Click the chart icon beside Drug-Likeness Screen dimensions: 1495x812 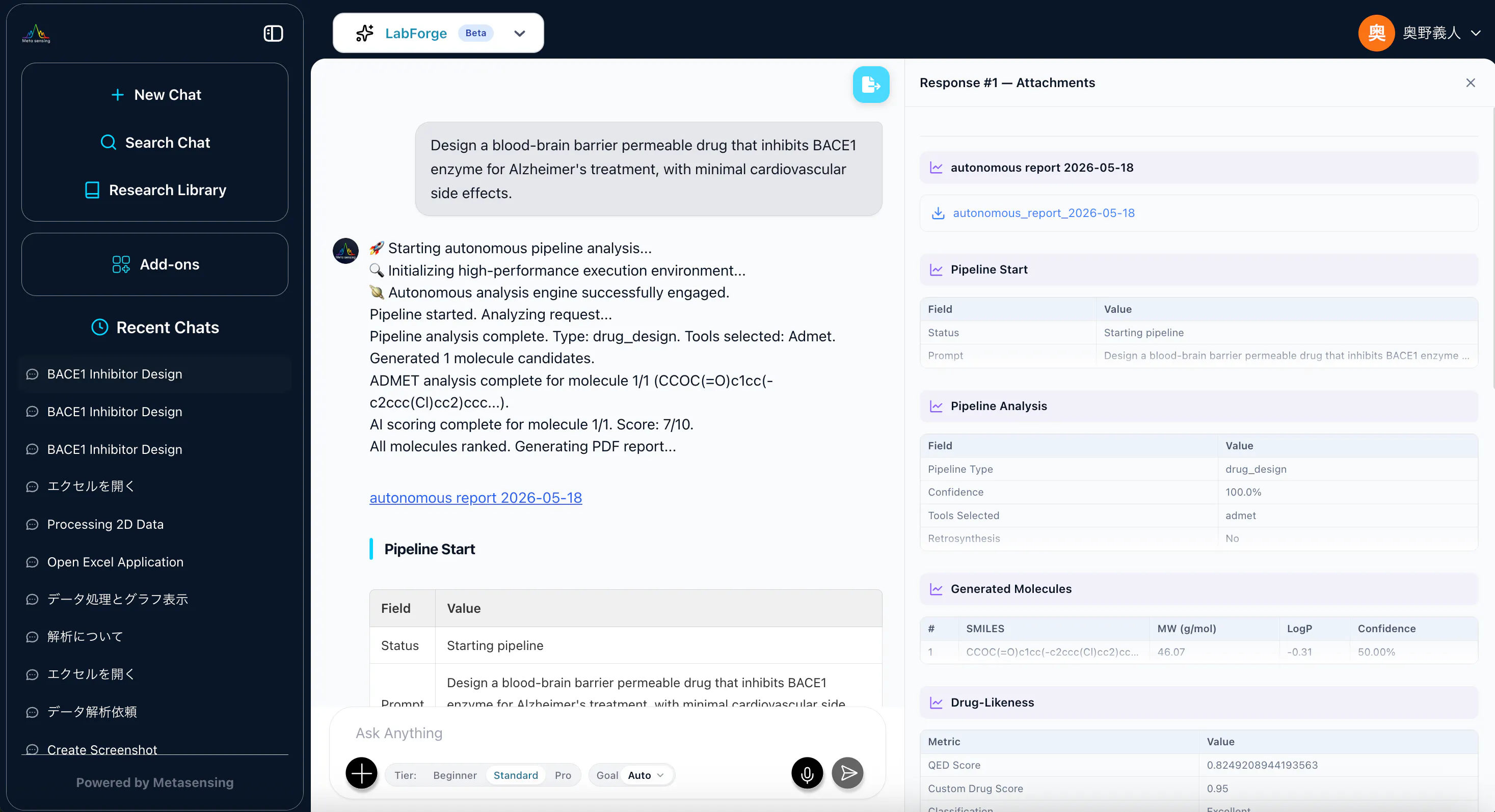(936, 702)
